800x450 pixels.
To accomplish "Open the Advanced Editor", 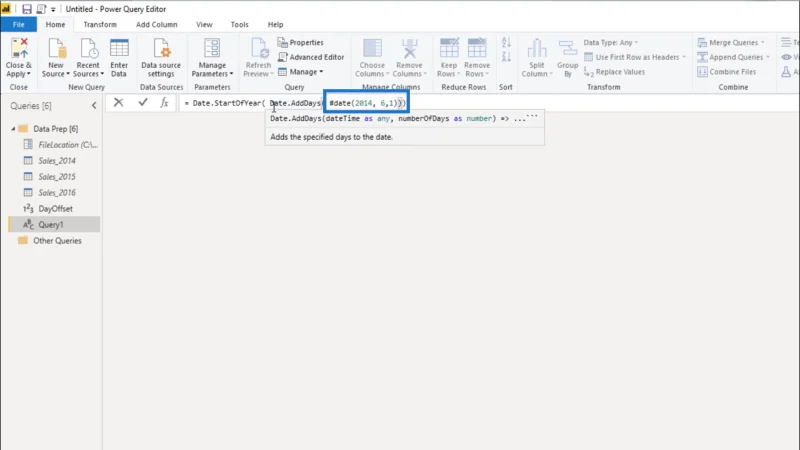I will [311, 57].
